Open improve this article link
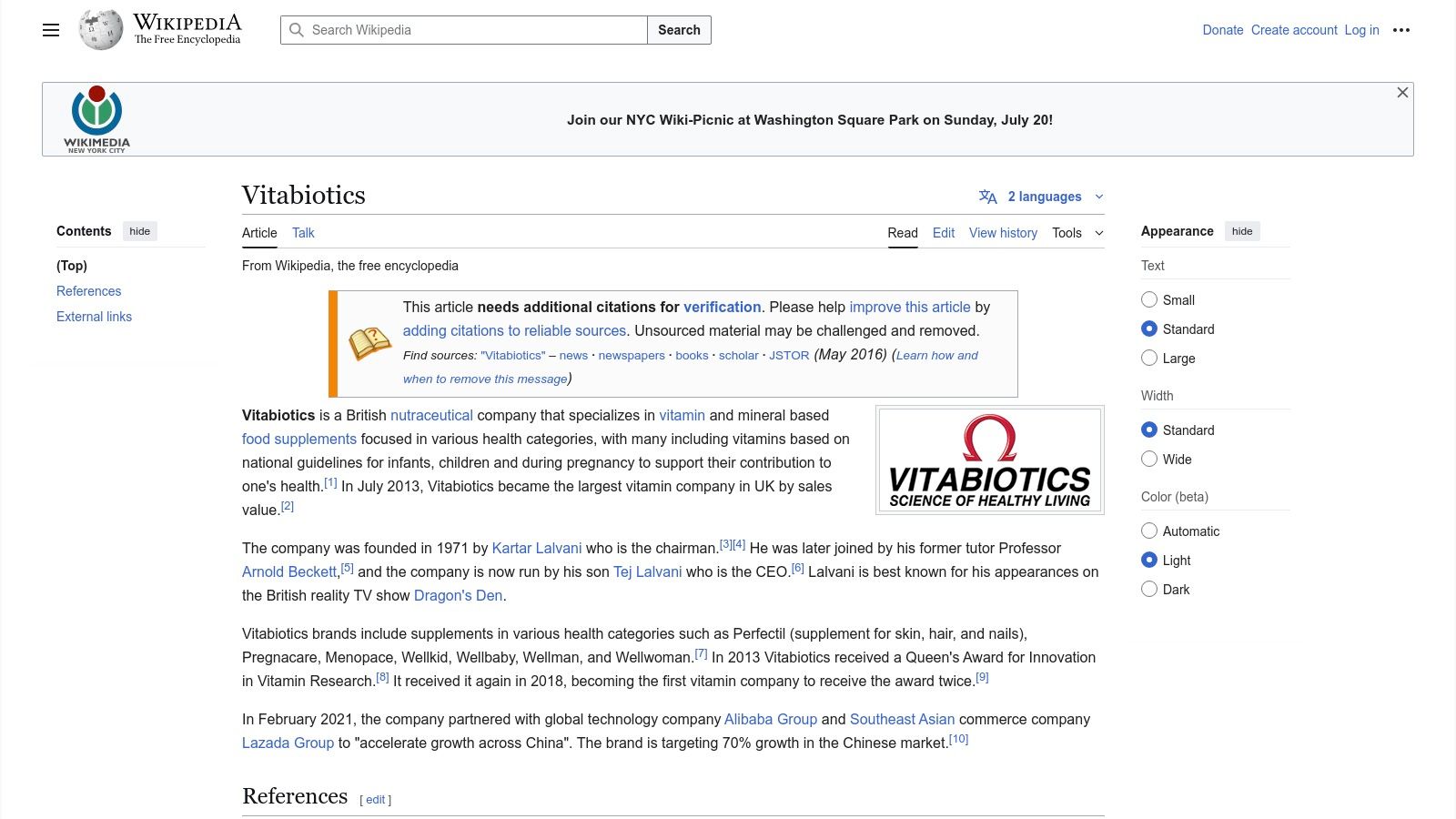This screenshot has width=1456, height=819. [910, 308]
